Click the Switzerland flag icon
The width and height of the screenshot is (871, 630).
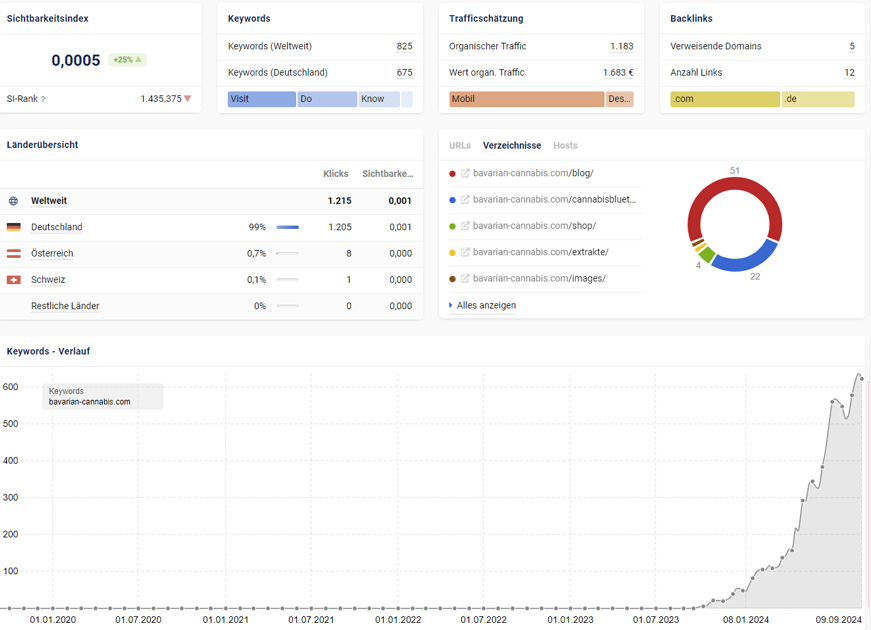[14, 280]
